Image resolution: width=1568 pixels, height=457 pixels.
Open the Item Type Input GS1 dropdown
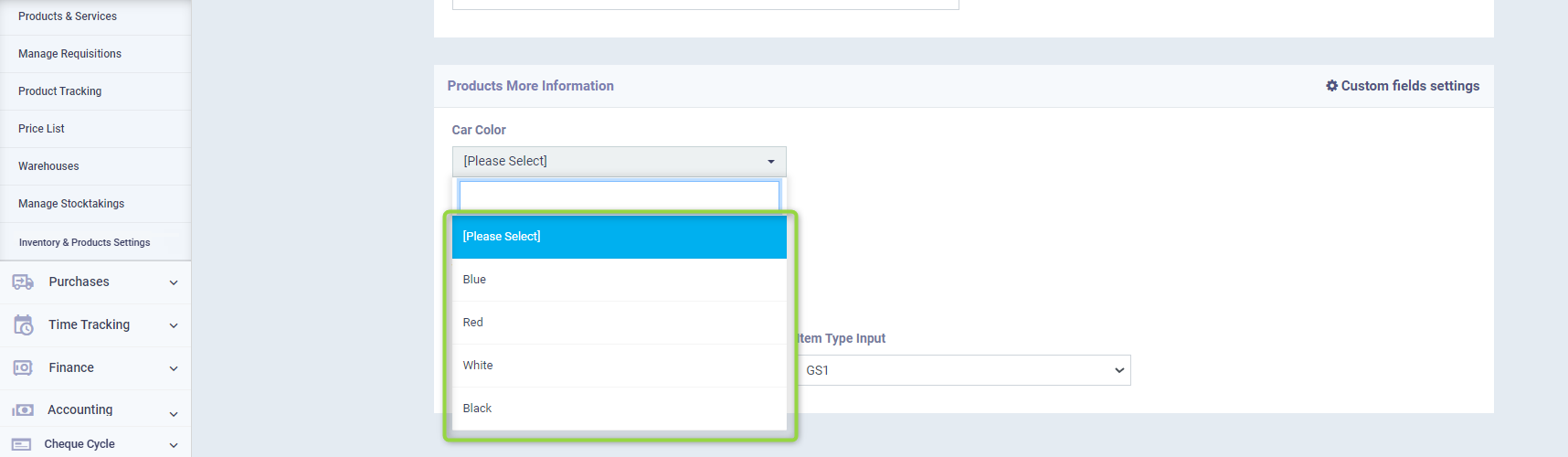pos(965,370)
